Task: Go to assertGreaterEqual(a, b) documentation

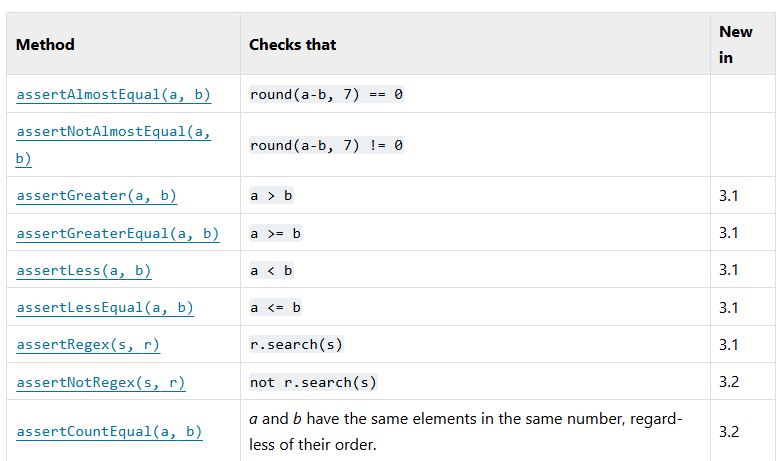Action: pos(117,233)
